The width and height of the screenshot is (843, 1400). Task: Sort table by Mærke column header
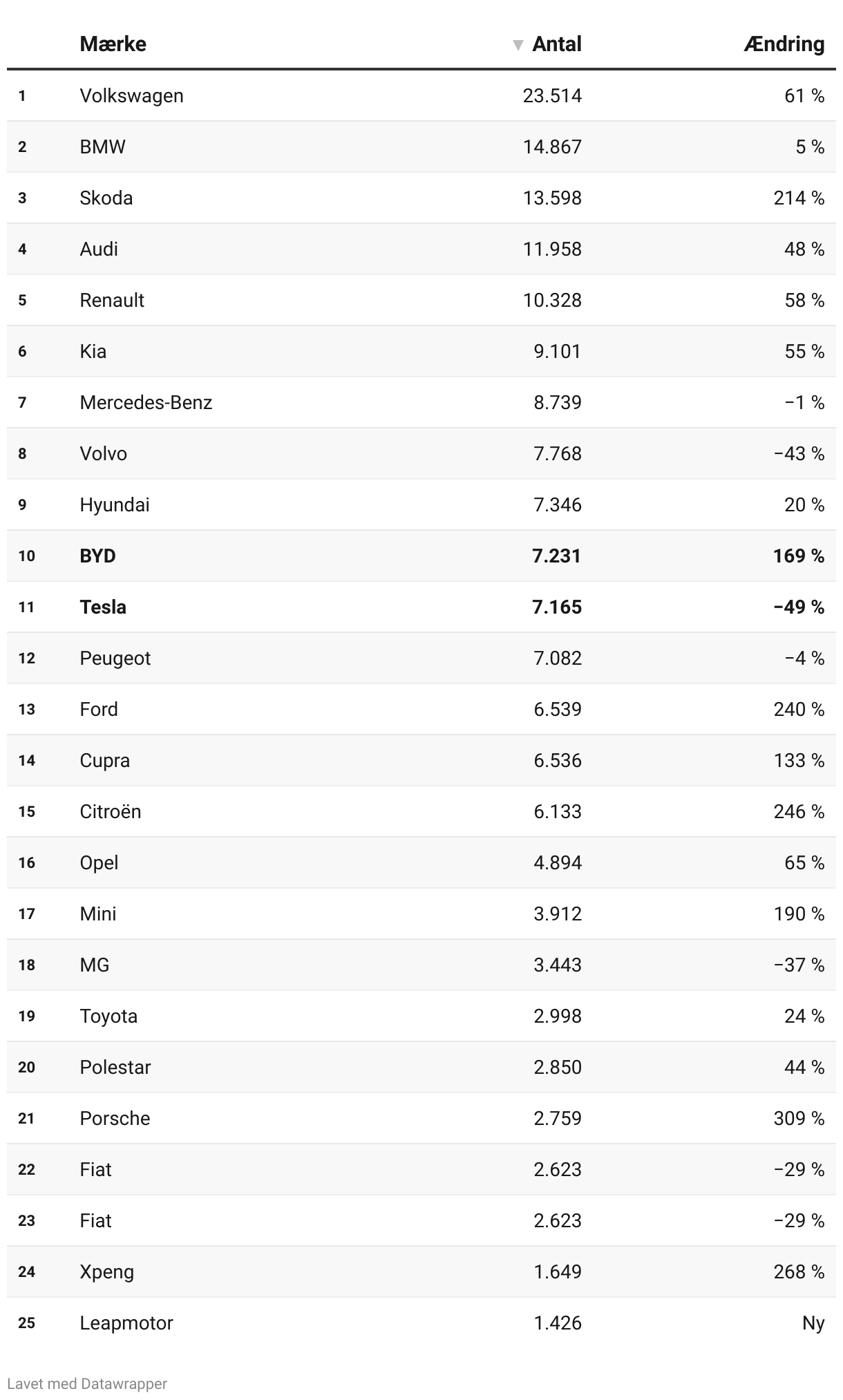(x=113, y=44)
